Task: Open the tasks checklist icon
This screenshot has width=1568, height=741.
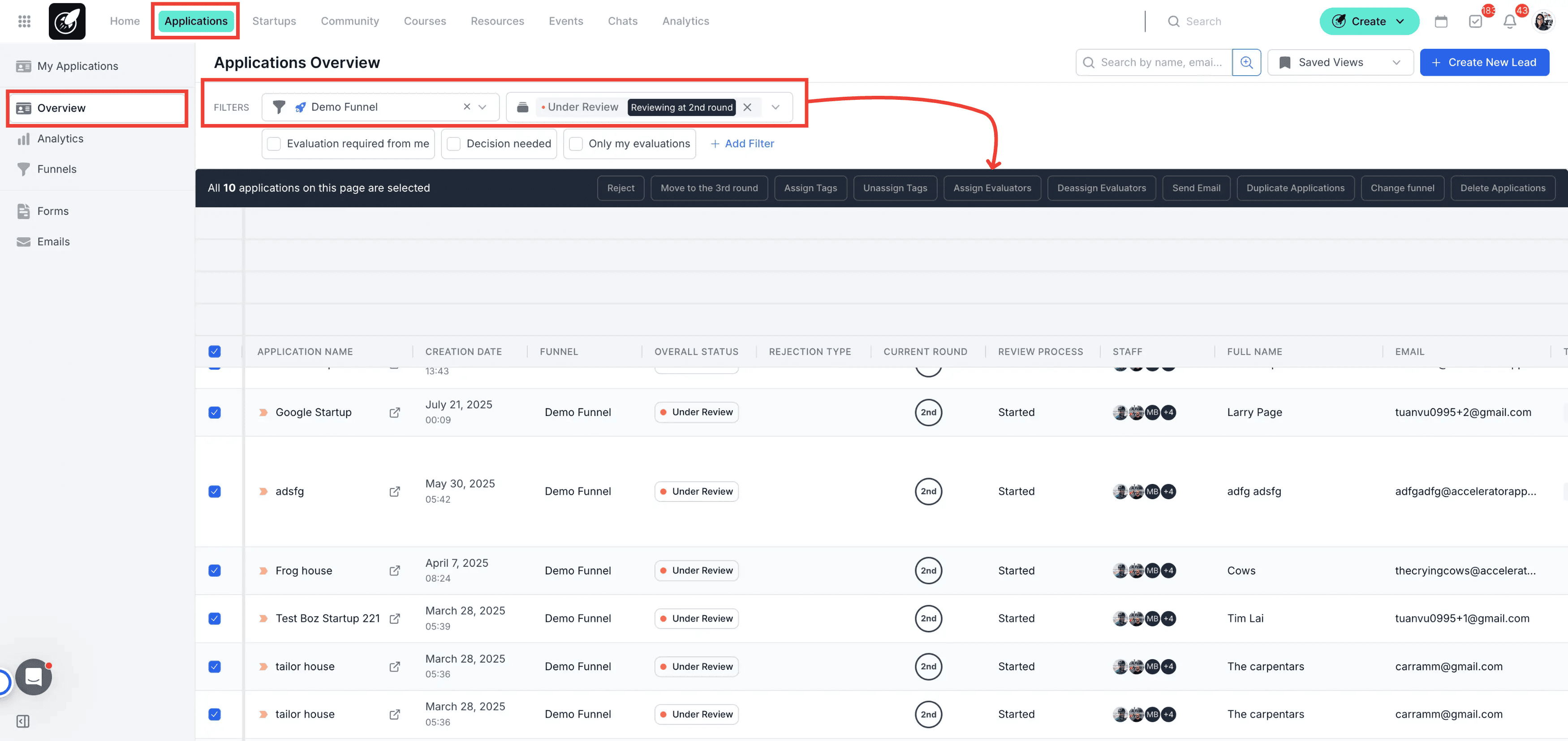Action: (1475, 21)
